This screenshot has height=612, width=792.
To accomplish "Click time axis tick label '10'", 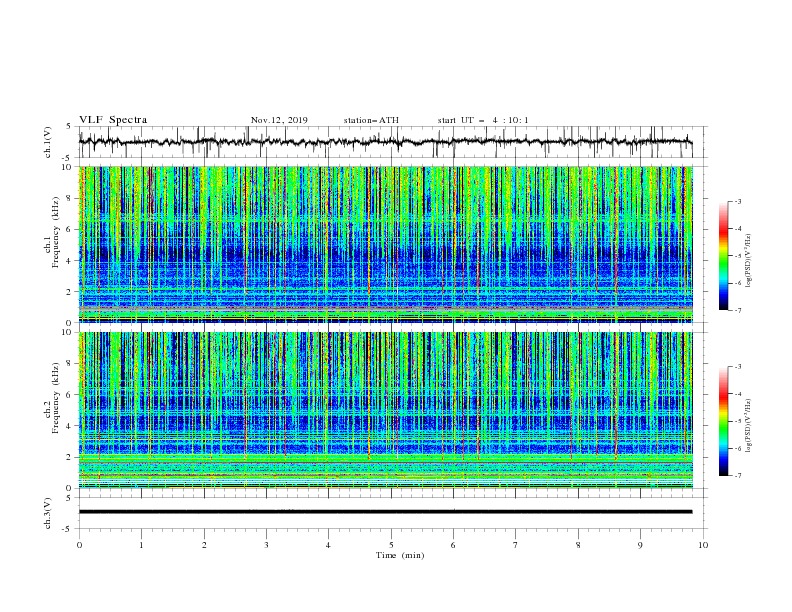I will click(703, 545).
